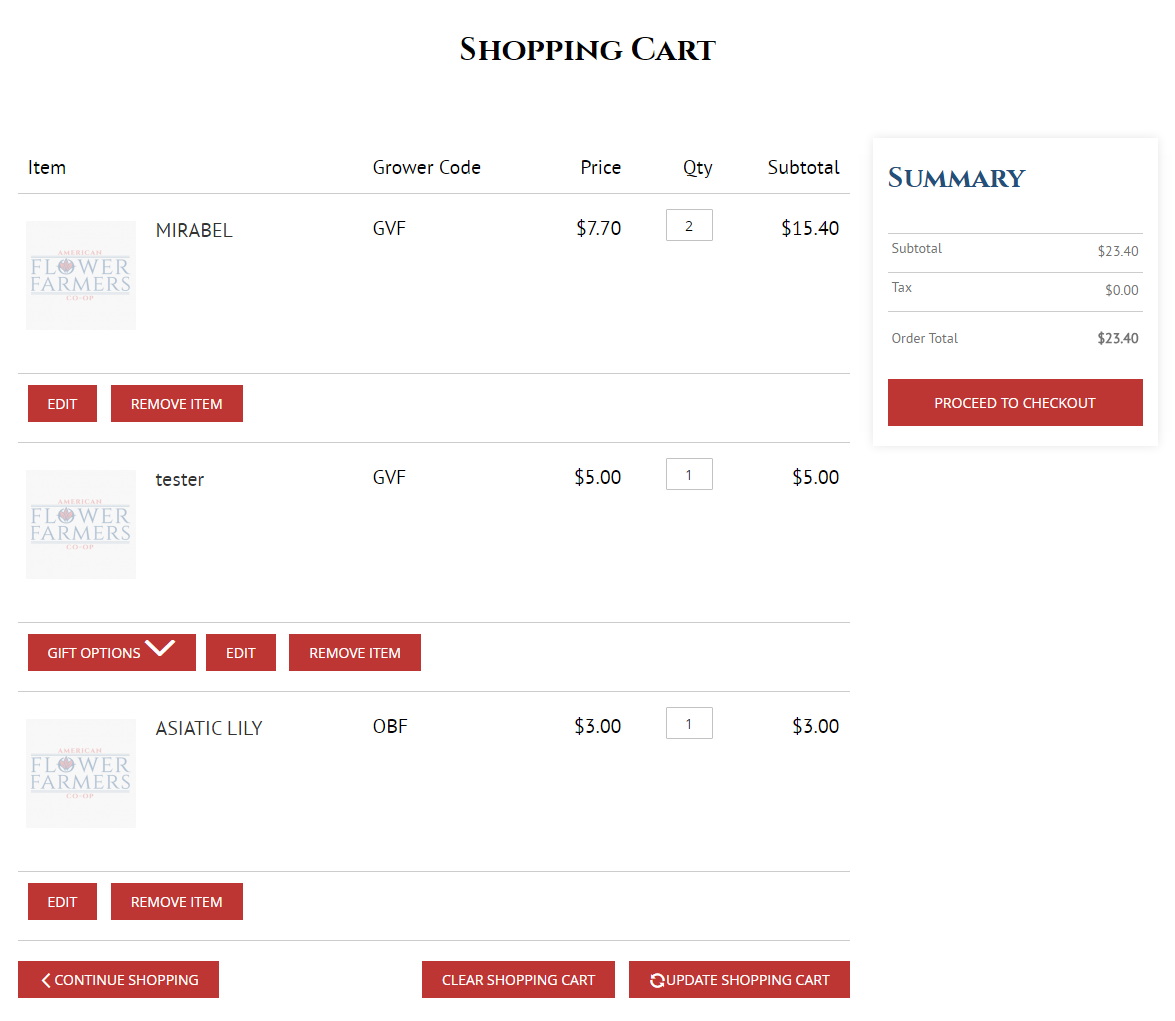The width and height of the screenshot is (1175, 1021).
Task: Click Continue Shopping back button
Action: [x=118, y=980]
